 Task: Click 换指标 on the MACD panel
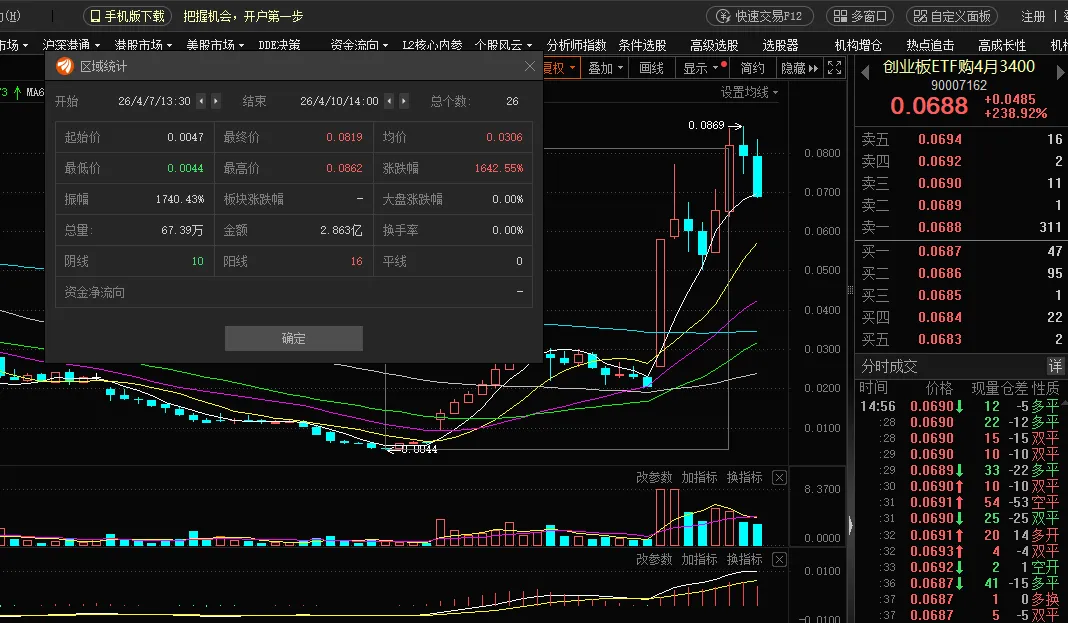tap(744, 559)
